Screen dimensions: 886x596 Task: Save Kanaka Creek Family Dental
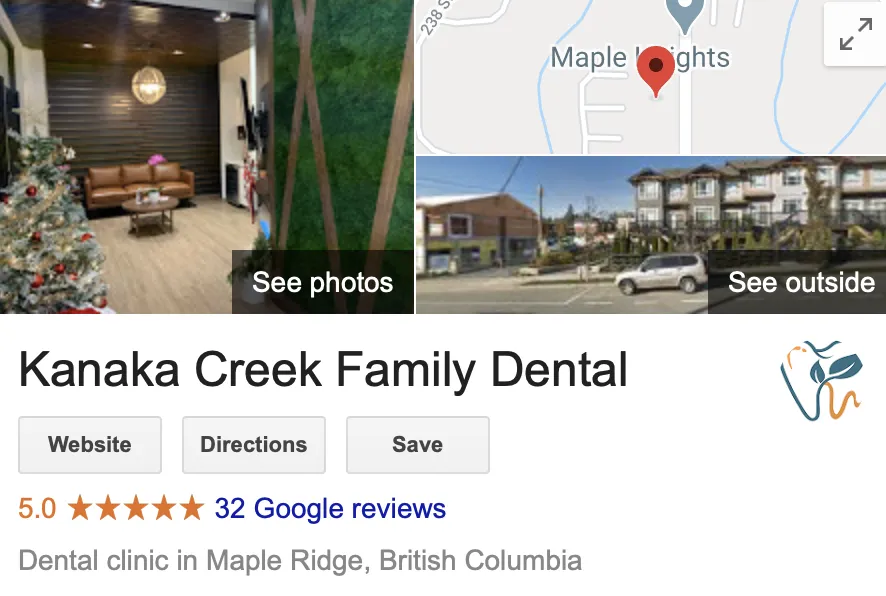click(418, 445)
